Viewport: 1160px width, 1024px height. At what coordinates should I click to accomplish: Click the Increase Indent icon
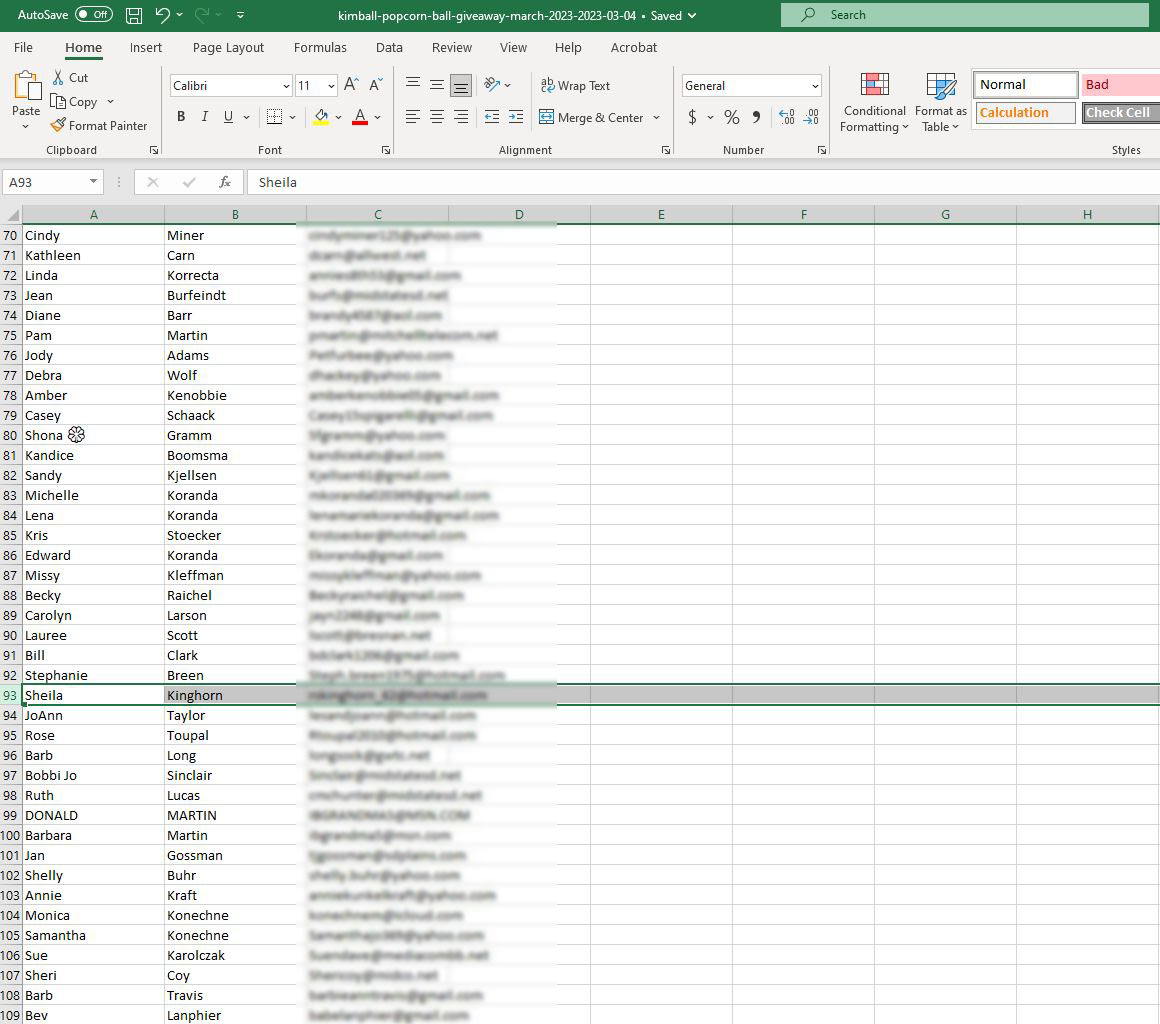pyautogui.click(x=515, y=117)
